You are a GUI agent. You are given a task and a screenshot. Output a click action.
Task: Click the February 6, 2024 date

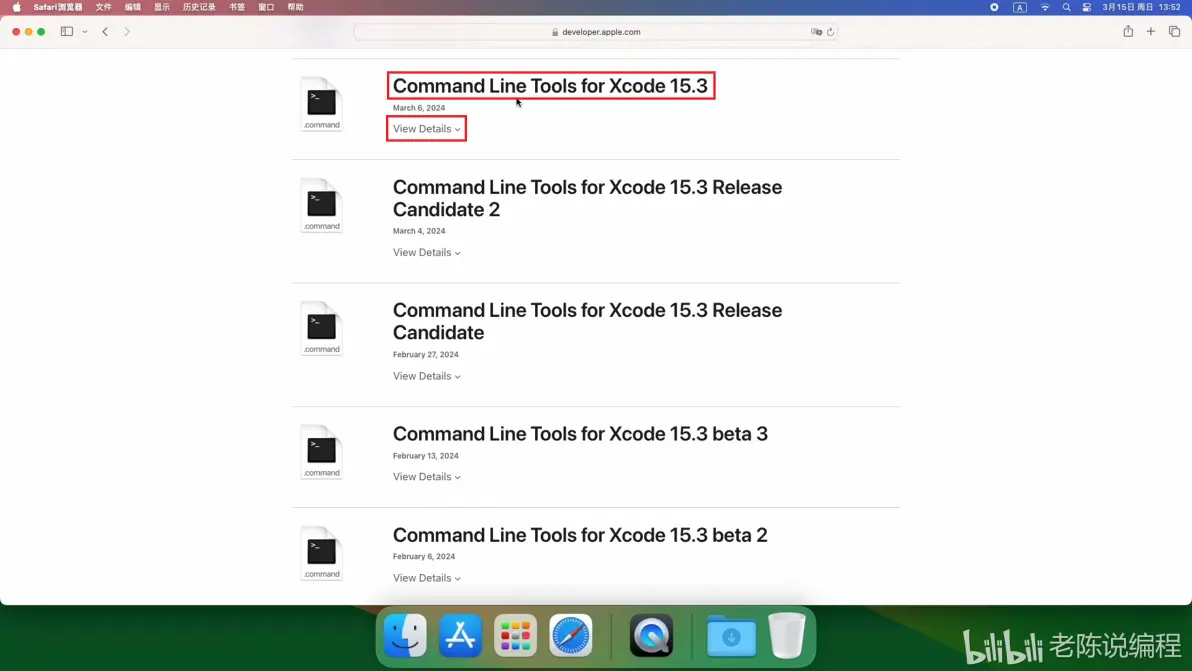pos(423,556)
